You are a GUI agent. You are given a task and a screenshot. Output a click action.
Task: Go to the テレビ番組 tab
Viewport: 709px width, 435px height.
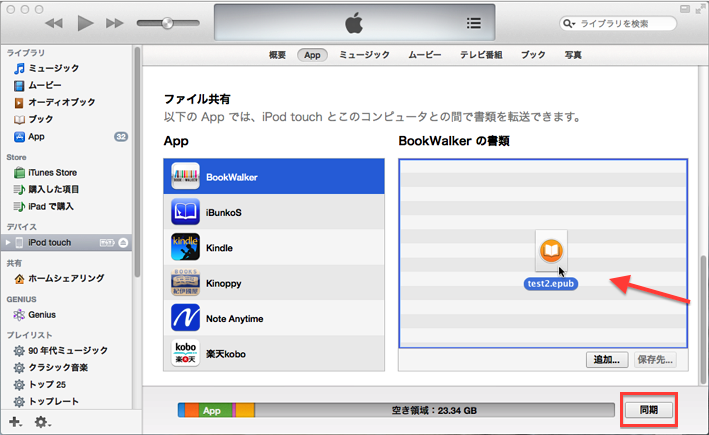[x=481, y=55]
